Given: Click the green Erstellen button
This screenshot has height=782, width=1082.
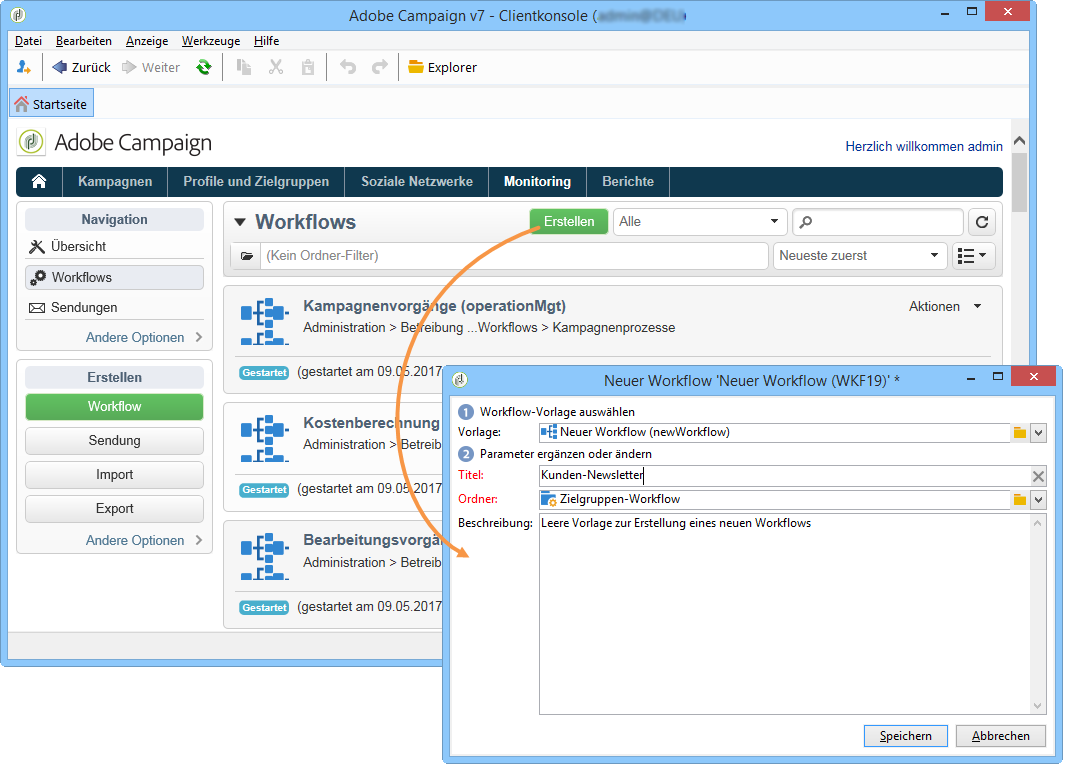Looking at the screenshot, I should pos(569,222).
